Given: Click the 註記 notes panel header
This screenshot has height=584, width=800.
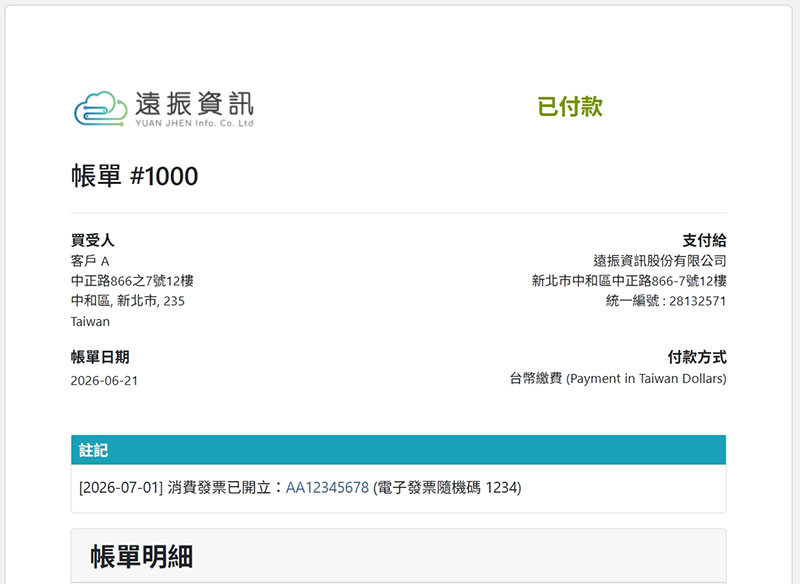Looking at the screenshot, I should coord(398,450).
